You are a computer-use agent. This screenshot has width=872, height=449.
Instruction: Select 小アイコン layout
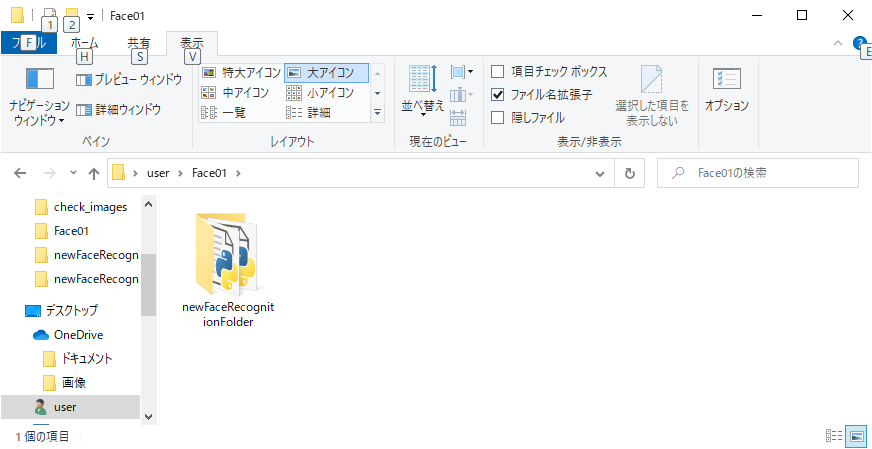coord(320,93)
